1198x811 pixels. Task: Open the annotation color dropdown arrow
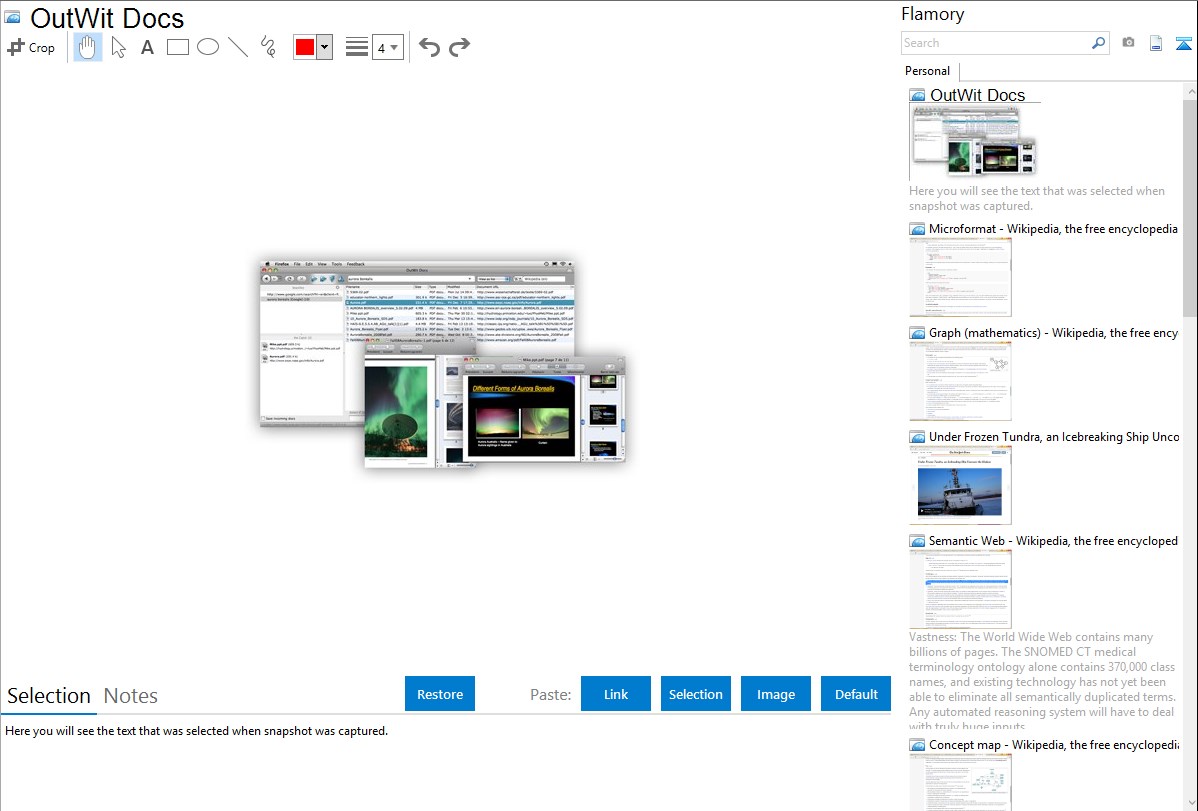pyautogui.click(x=325, y=47)
